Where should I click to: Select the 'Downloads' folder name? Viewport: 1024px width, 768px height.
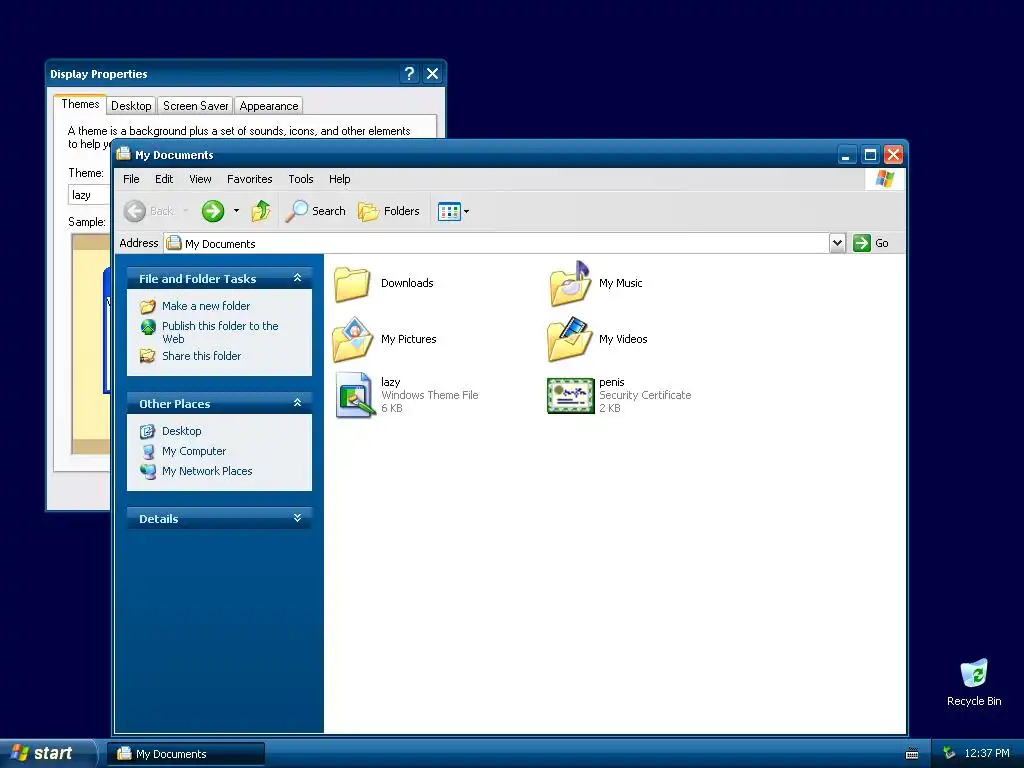(407, 283)
